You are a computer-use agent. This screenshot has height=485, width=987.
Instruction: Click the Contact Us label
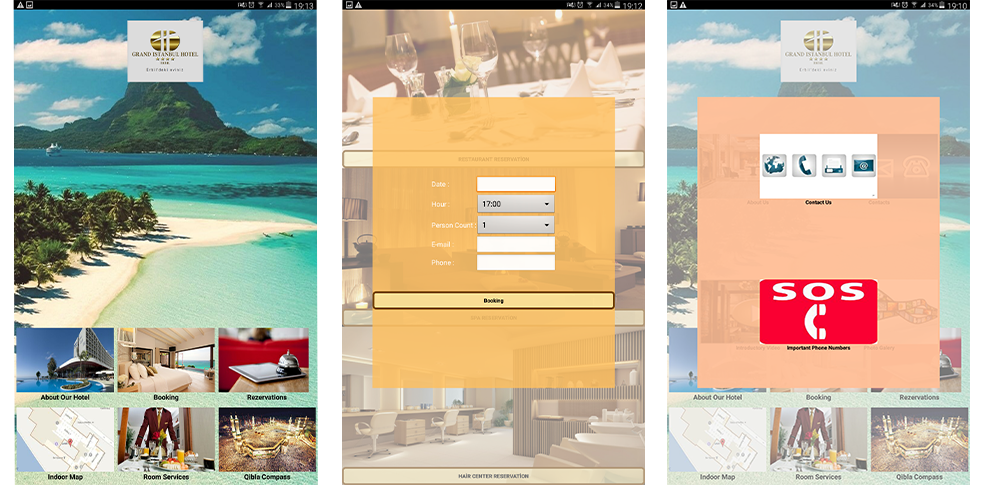[x=818, y=202]
